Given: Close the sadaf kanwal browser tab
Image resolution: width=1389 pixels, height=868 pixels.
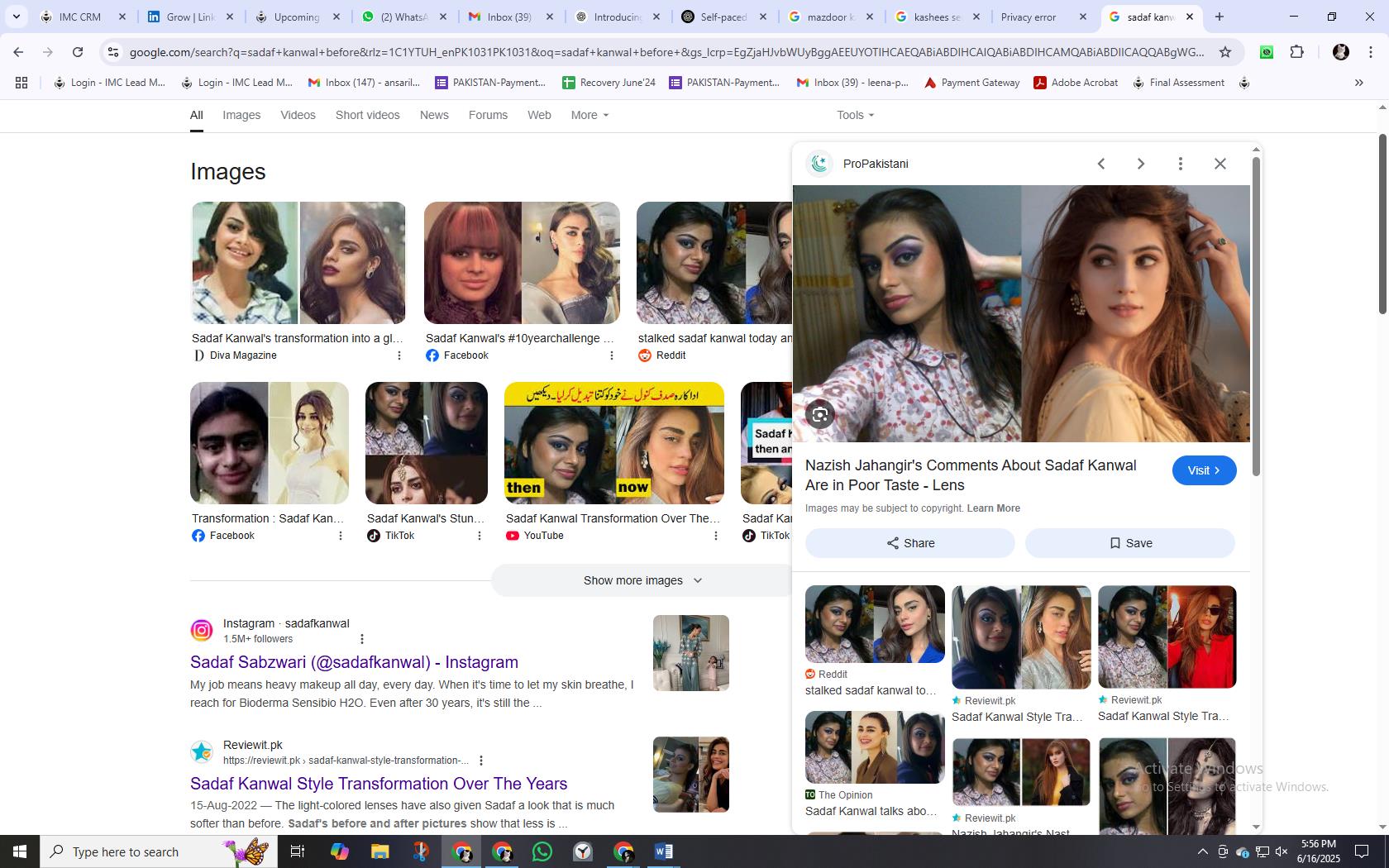Looking at the screenshot, I should pos(1190,17).
